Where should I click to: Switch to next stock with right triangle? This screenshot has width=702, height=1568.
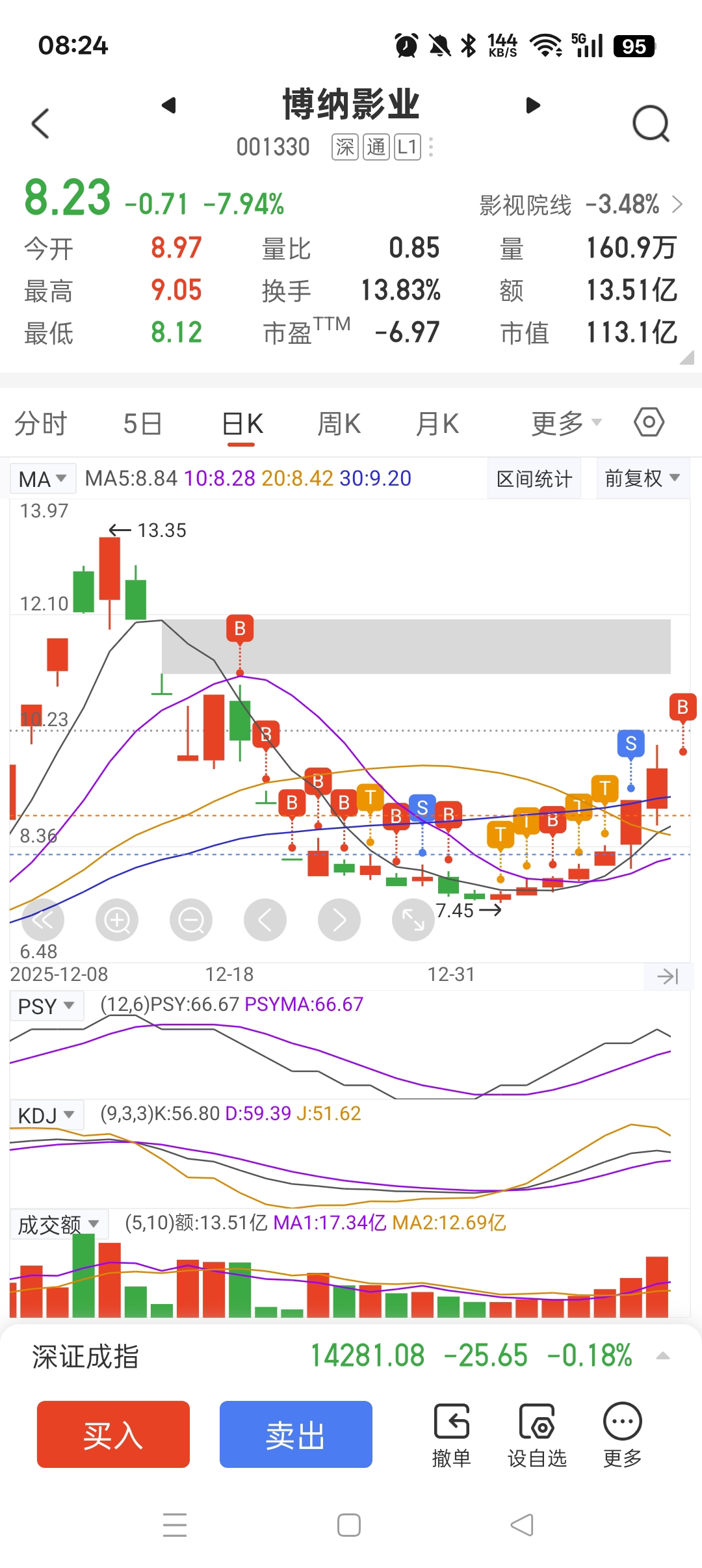coord(533,105)
